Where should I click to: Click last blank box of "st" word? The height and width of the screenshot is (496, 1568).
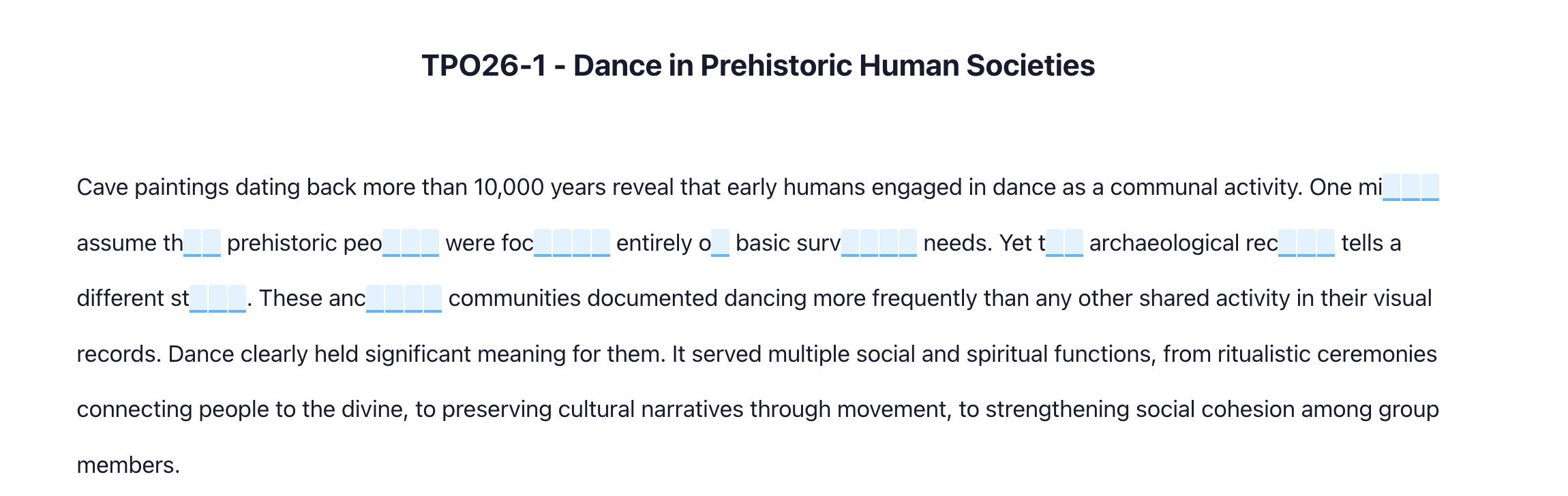237,298
